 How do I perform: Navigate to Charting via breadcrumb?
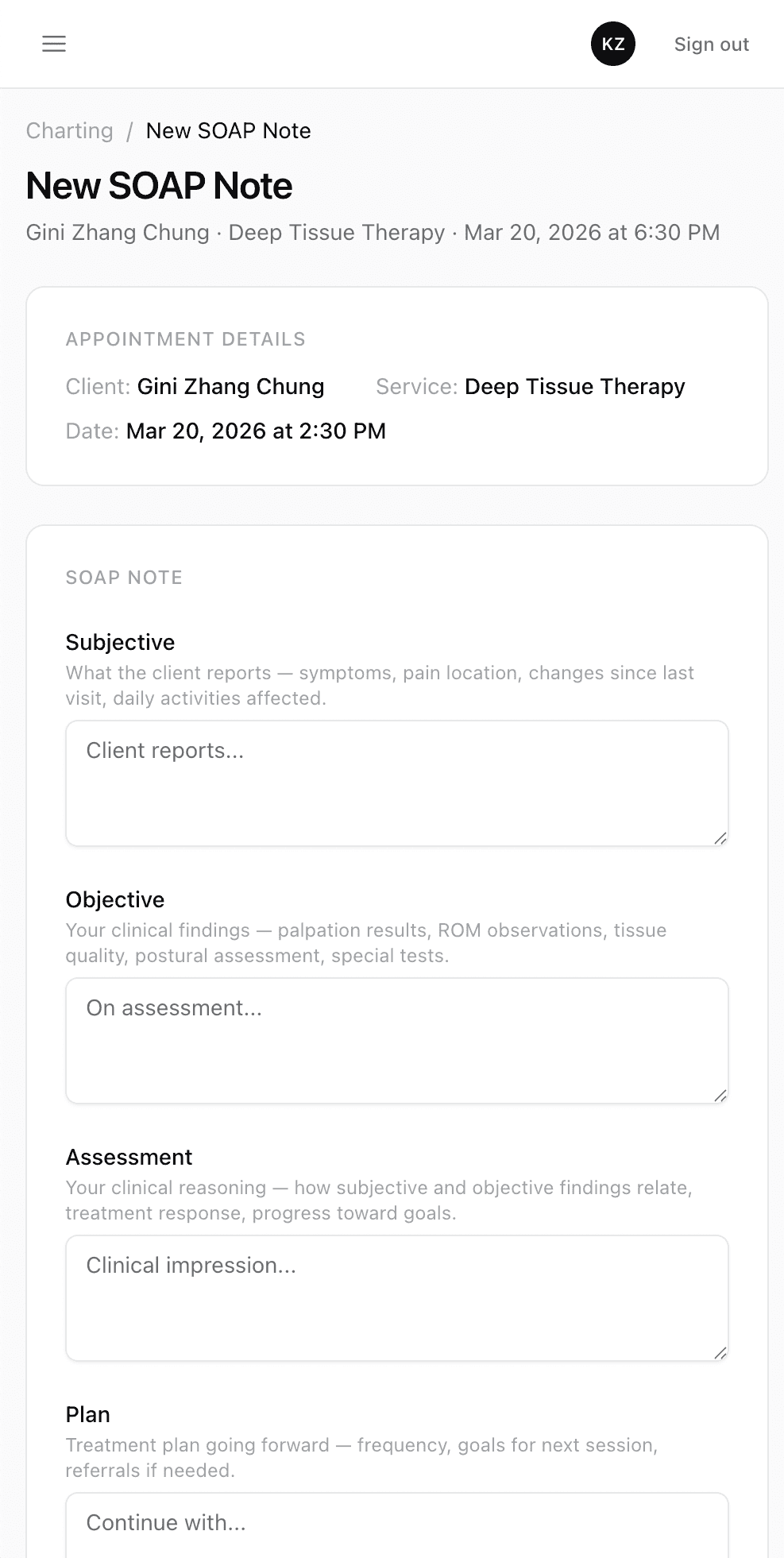pos(69,130)
